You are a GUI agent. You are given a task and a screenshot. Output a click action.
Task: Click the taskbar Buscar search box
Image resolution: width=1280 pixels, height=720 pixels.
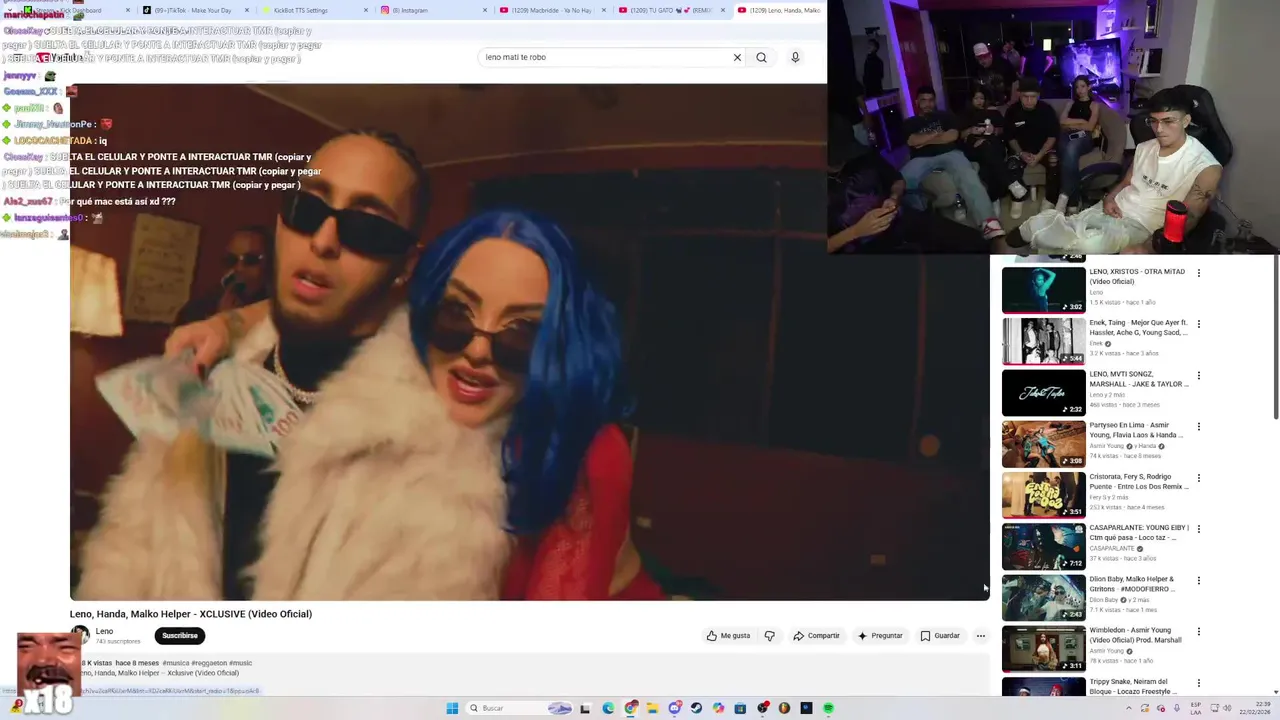pyautogui.click(x=520, y=708)
